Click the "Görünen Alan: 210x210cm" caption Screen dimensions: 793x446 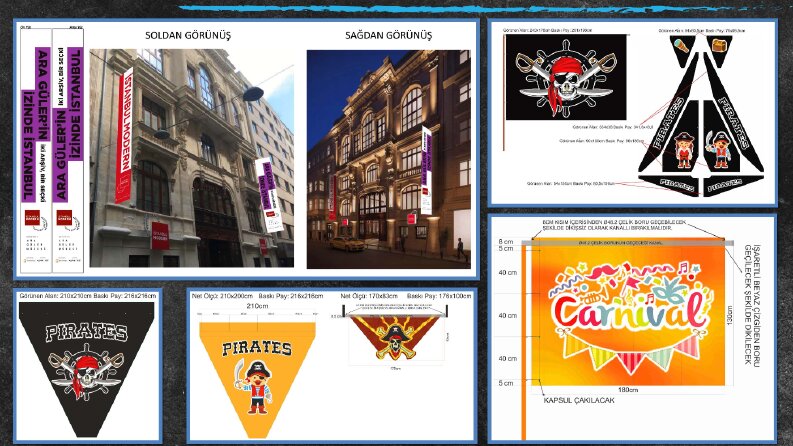click(56, 295)
